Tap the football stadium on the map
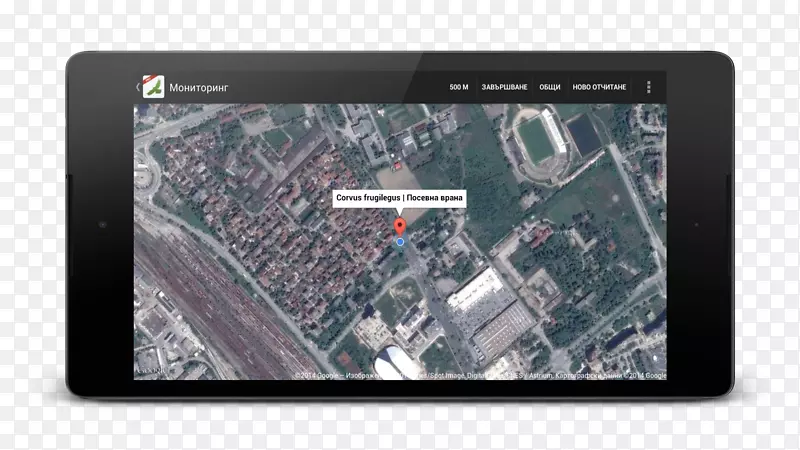The width and height of the screenshot is (800, 450). click(537, 141)
